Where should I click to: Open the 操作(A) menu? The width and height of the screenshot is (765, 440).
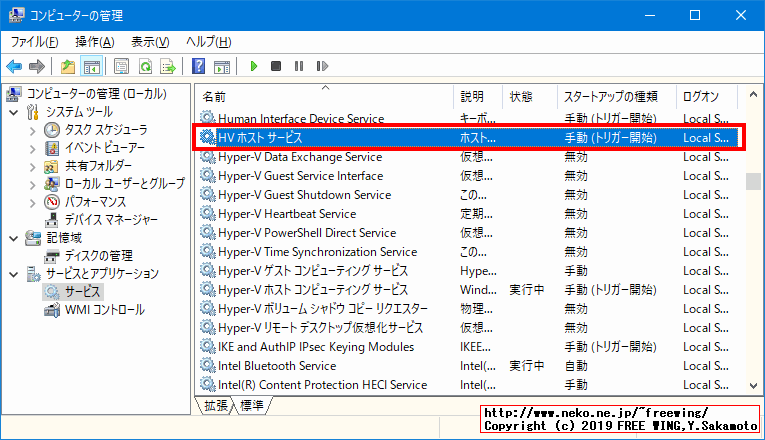click(x=95, y=42)
